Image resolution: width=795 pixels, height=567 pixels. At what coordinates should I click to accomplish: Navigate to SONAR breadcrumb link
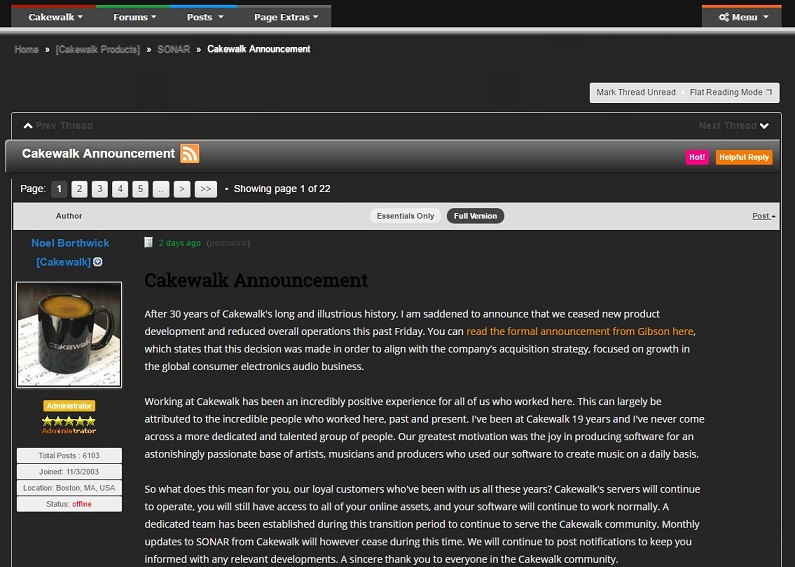(173, 49)
